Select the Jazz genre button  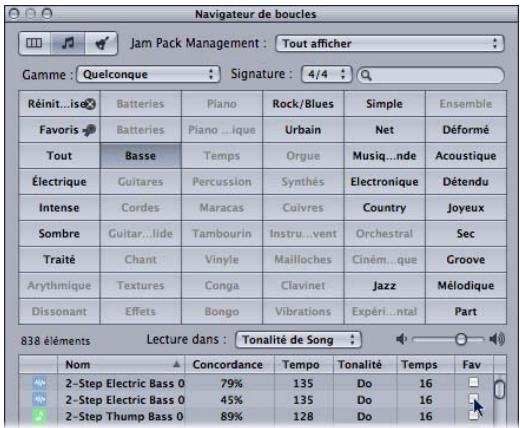(384, 286)
